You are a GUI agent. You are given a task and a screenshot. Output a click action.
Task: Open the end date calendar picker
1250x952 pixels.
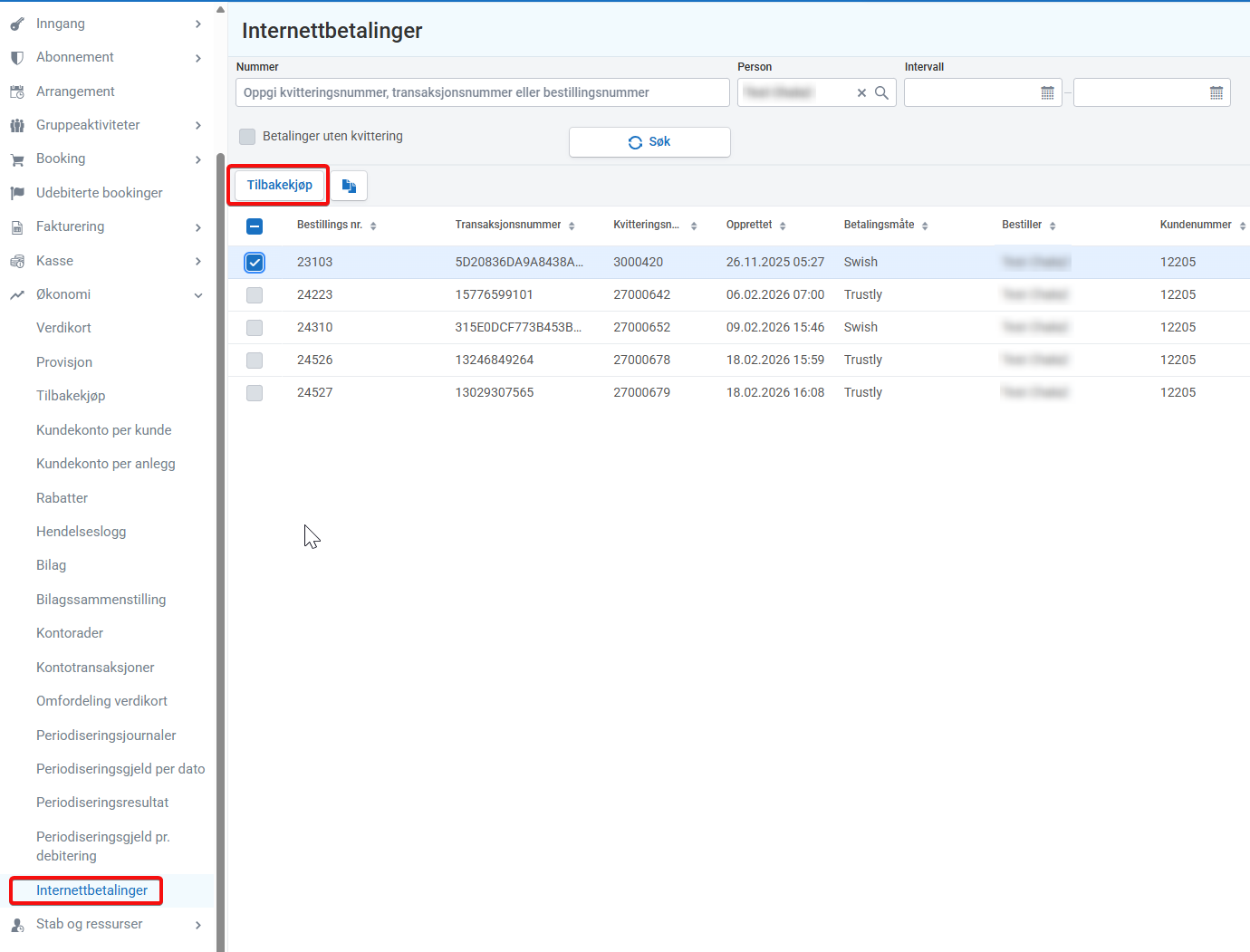(x=1216, y=93)
